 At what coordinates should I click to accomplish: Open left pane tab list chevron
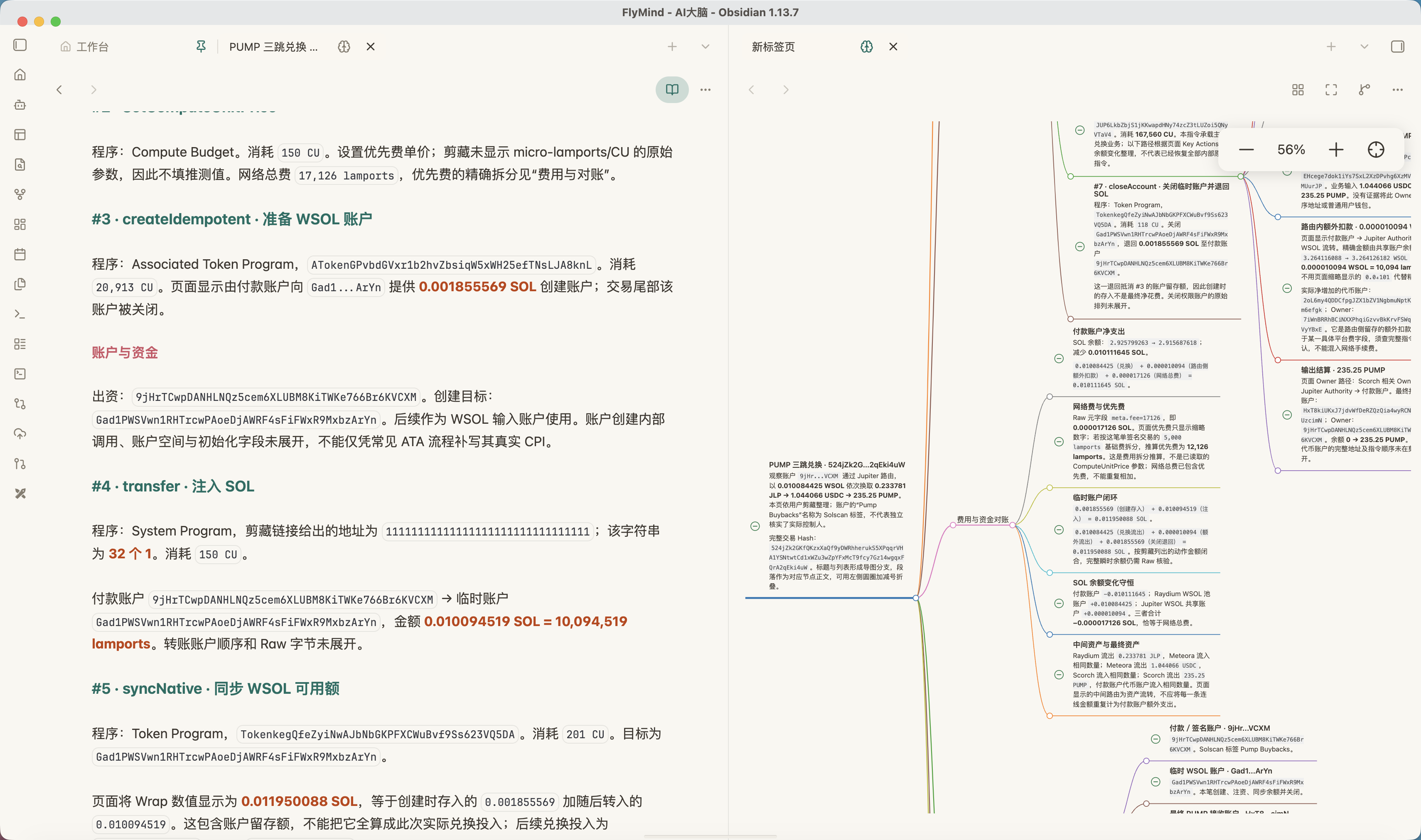tap(706, 47)
